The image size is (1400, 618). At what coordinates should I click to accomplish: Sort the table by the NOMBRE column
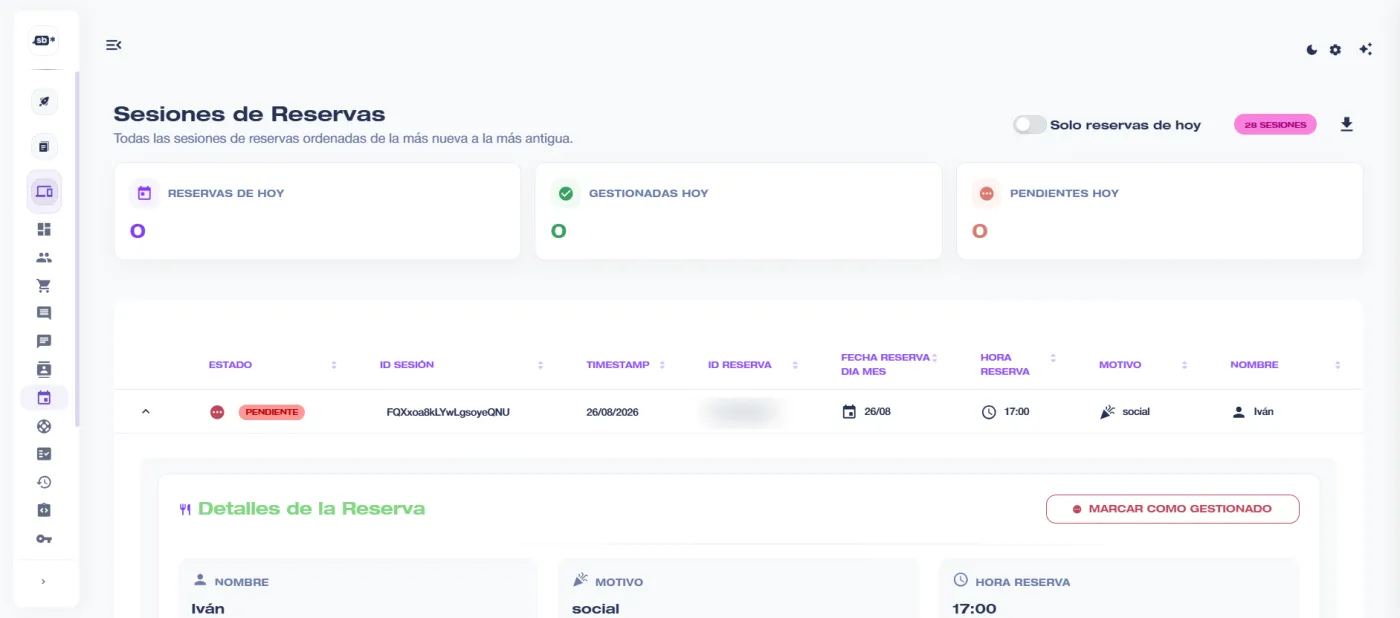pyautogui.click(x=1338, y=365)
